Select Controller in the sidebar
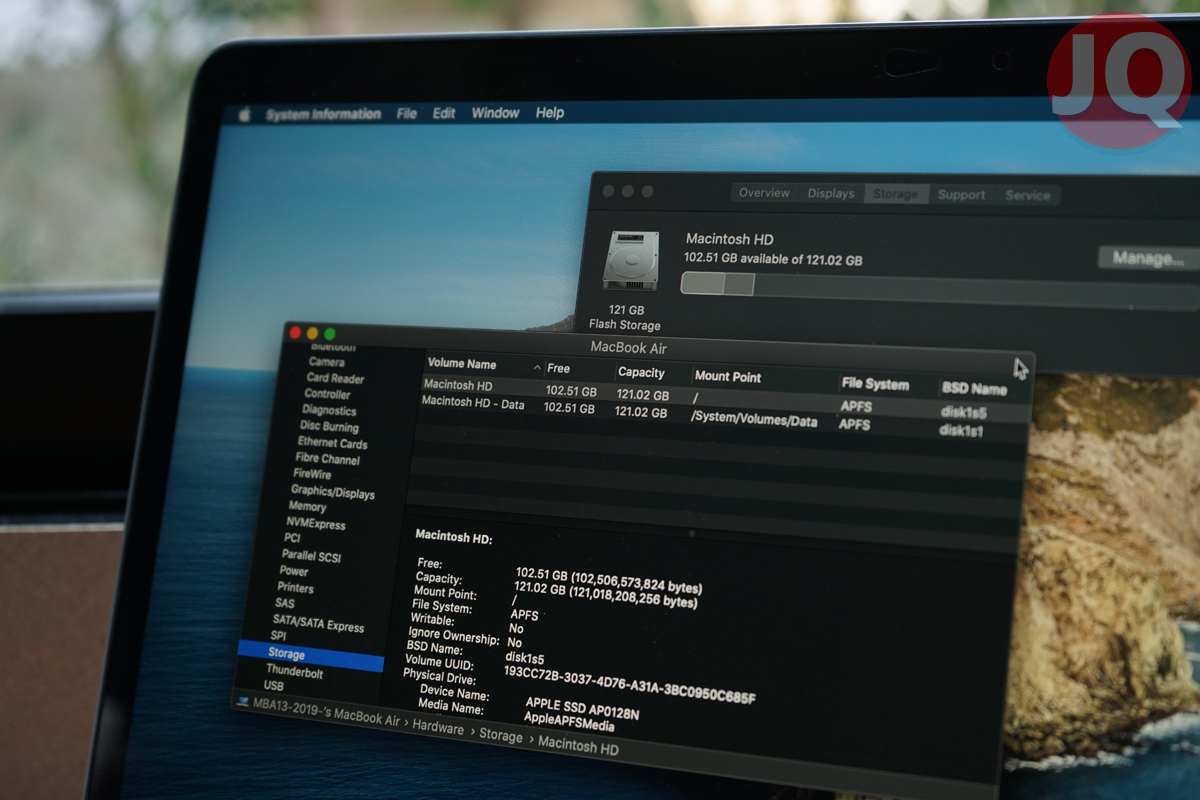 (x=327, y=394)
